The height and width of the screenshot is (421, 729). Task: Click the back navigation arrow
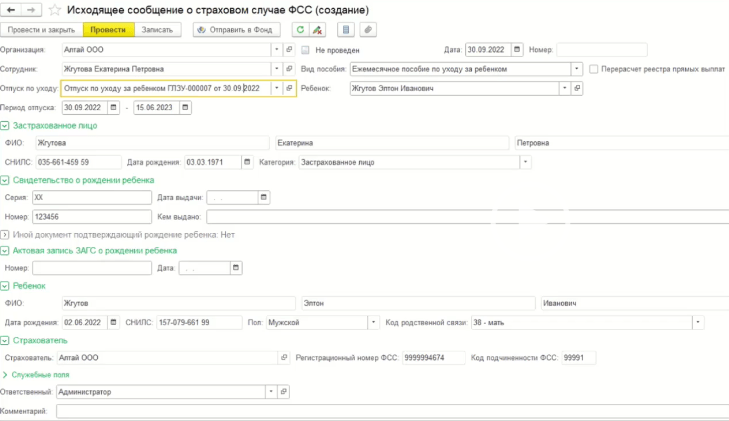coord(9,9)
